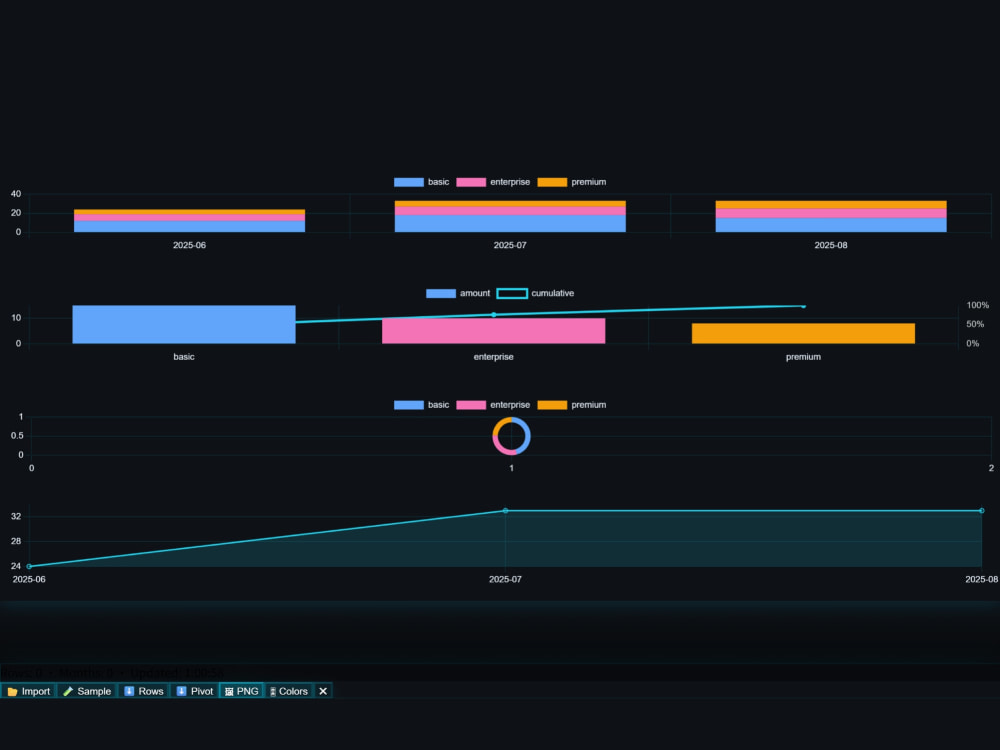Click the Import folder button
This screenshot has width=1000, height=750.
(29, 691)
